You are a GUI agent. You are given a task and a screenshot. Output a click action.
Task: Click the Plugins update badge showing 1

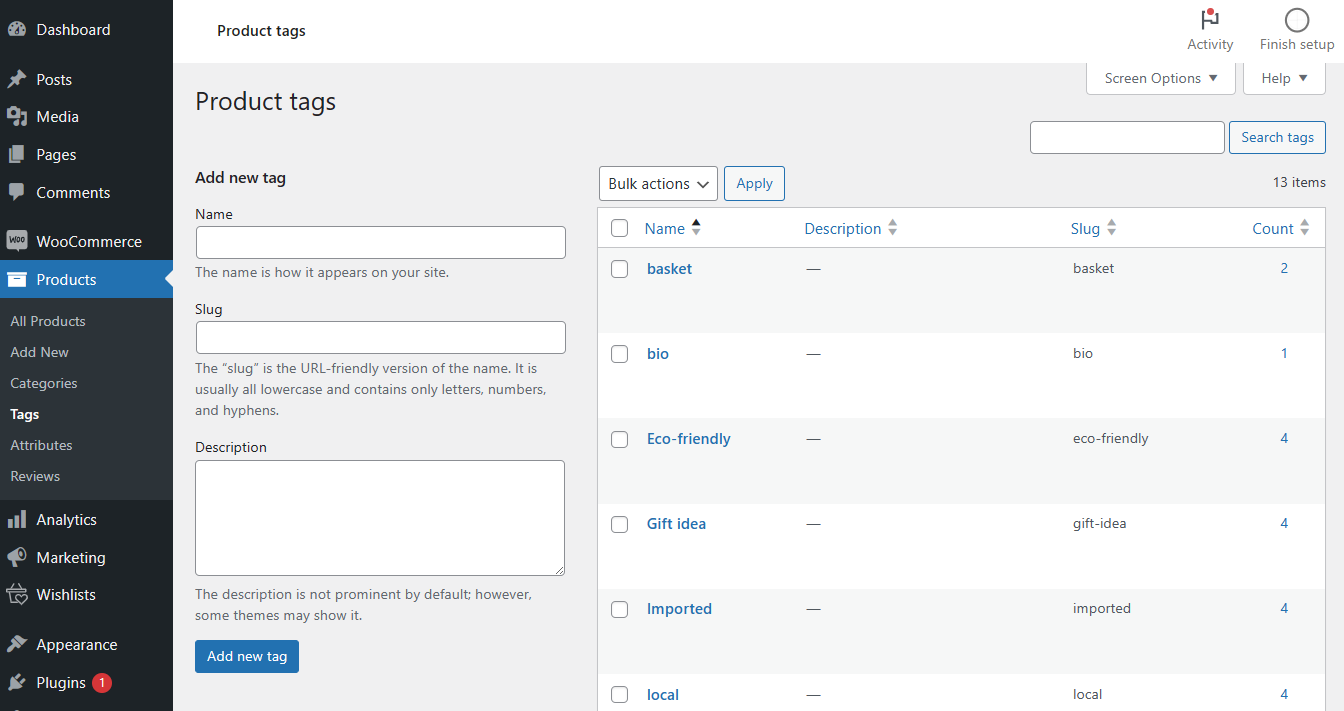tap(102, 683)
